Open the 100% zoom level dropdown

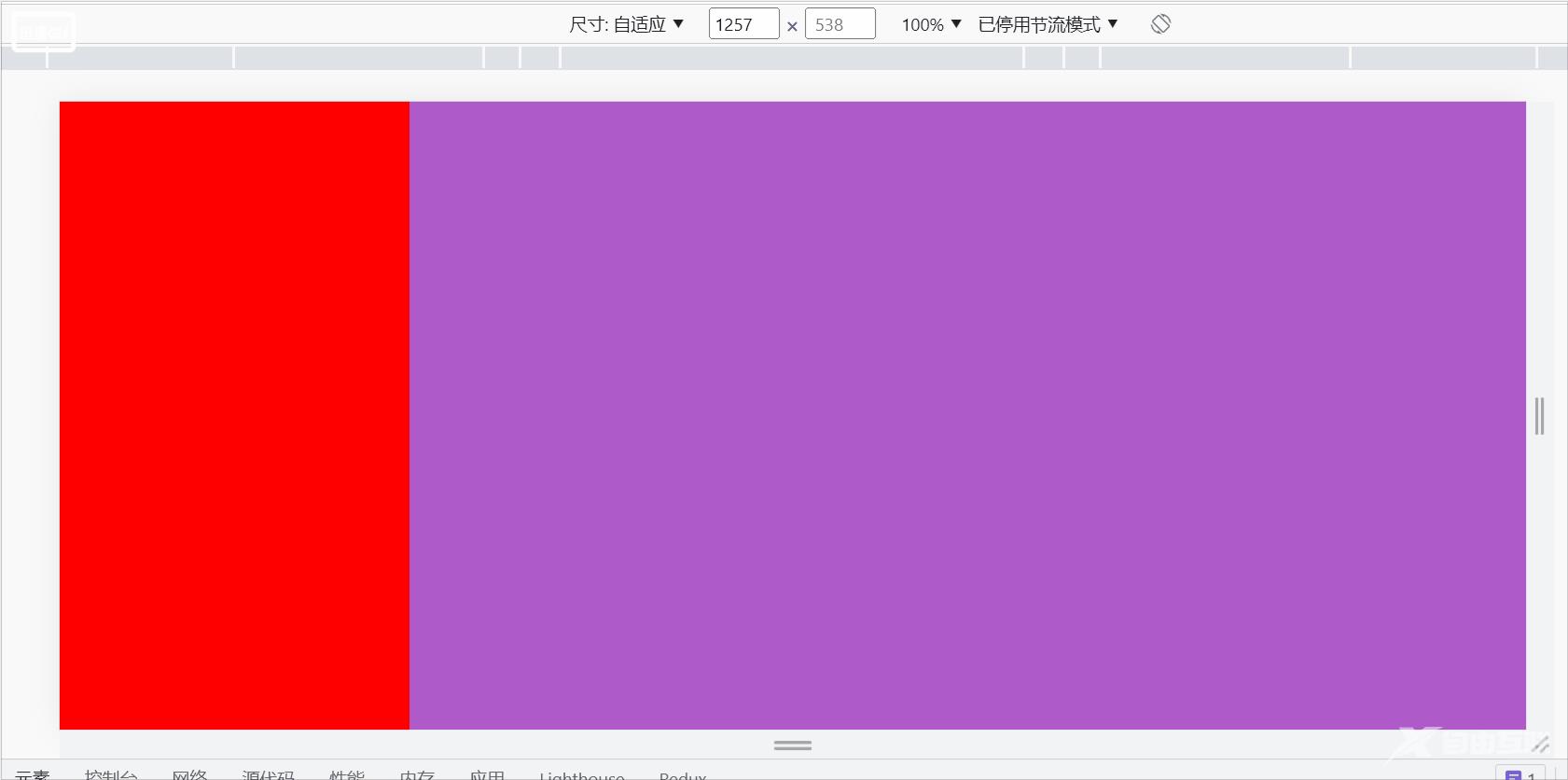(931, 24)
